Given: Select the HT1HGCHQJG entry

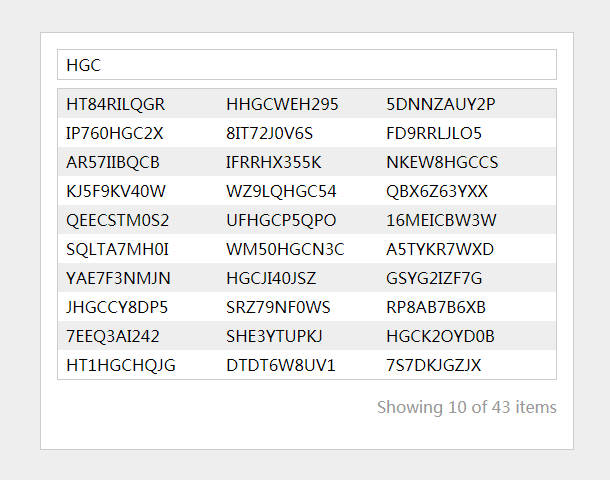Looking at the screenshot, I should [x=121, y=366].
